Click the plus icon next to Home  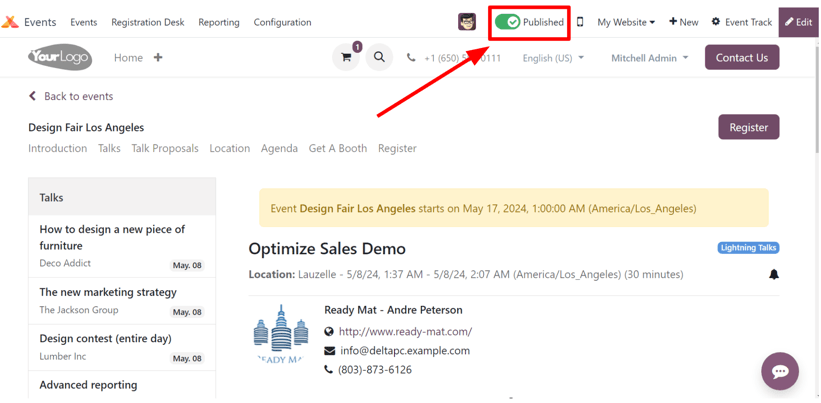158,58
